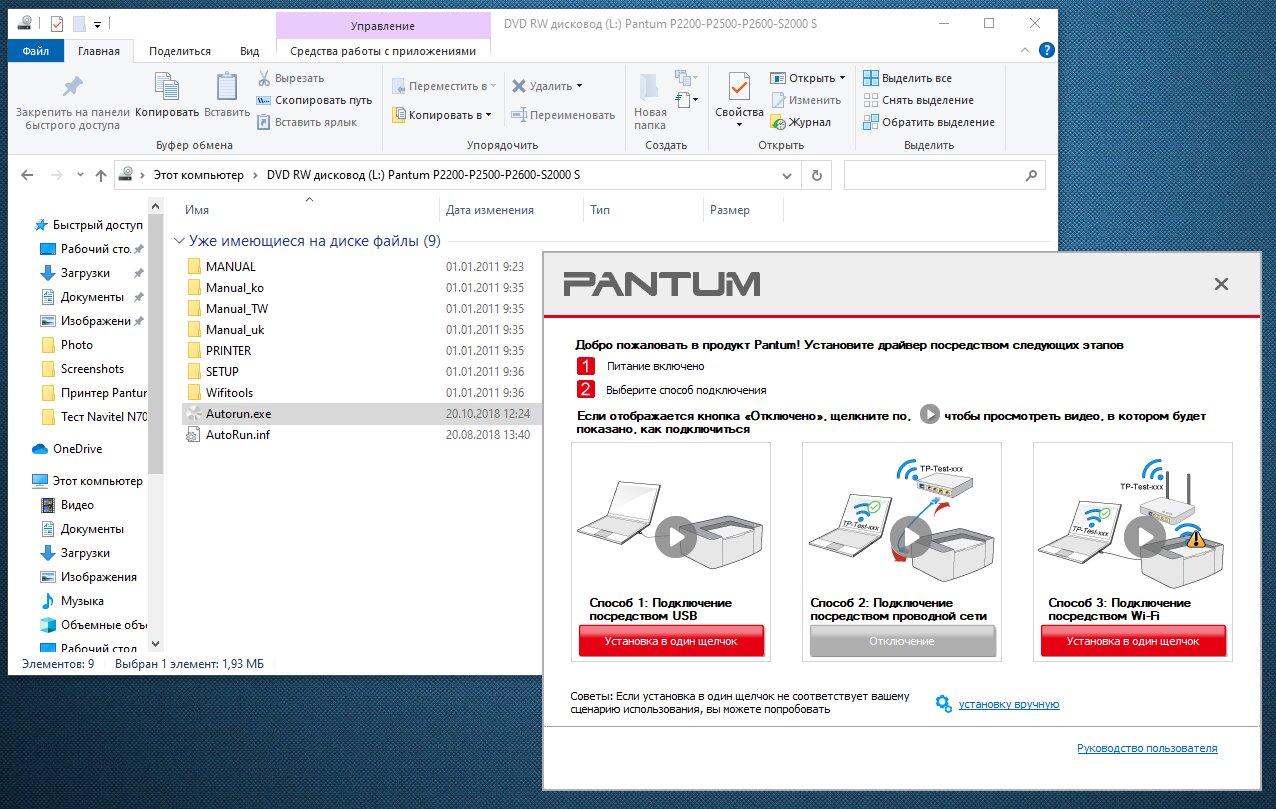Open the Журнал history icon
The image size is (1276, 809).
click(778, 122)
